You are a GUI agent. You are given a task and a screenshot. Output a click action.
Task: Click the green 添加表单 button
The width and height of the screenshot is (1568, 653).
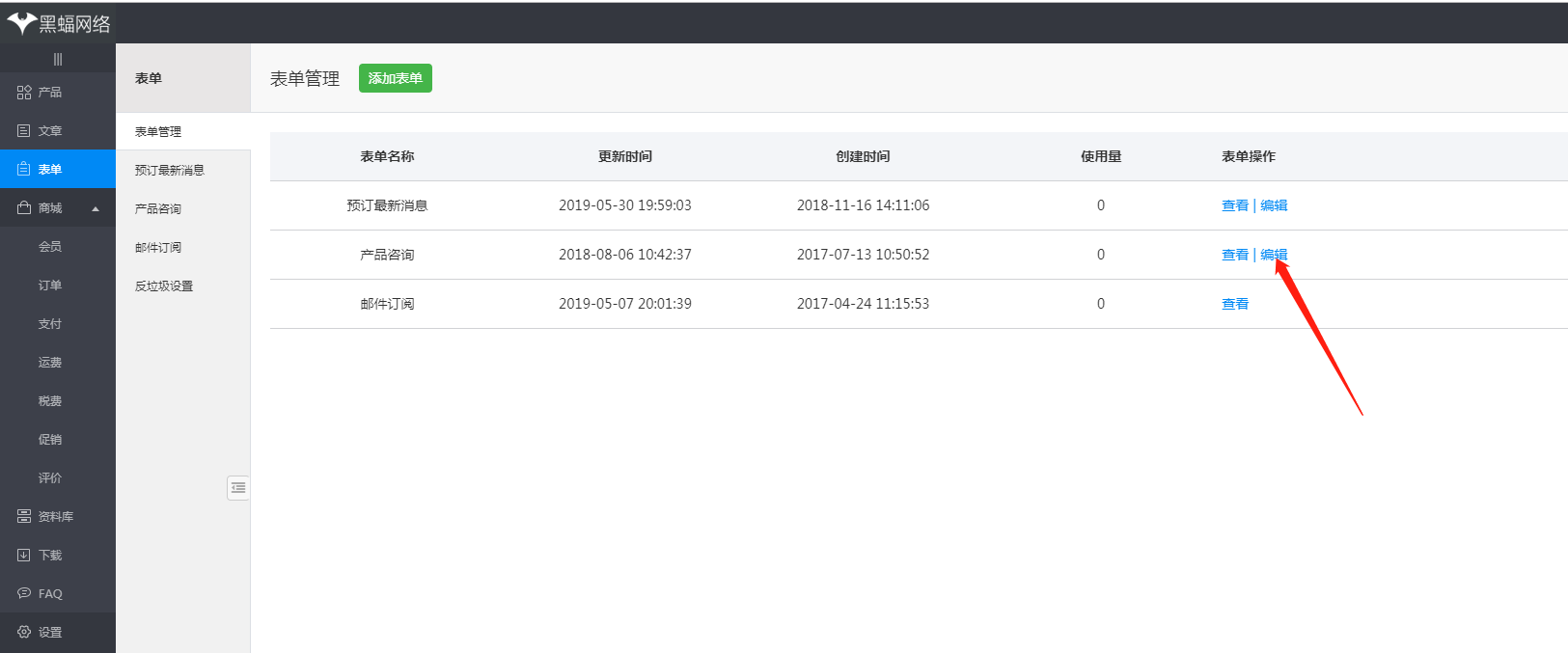pyautogui.click(x=395, y=78)
